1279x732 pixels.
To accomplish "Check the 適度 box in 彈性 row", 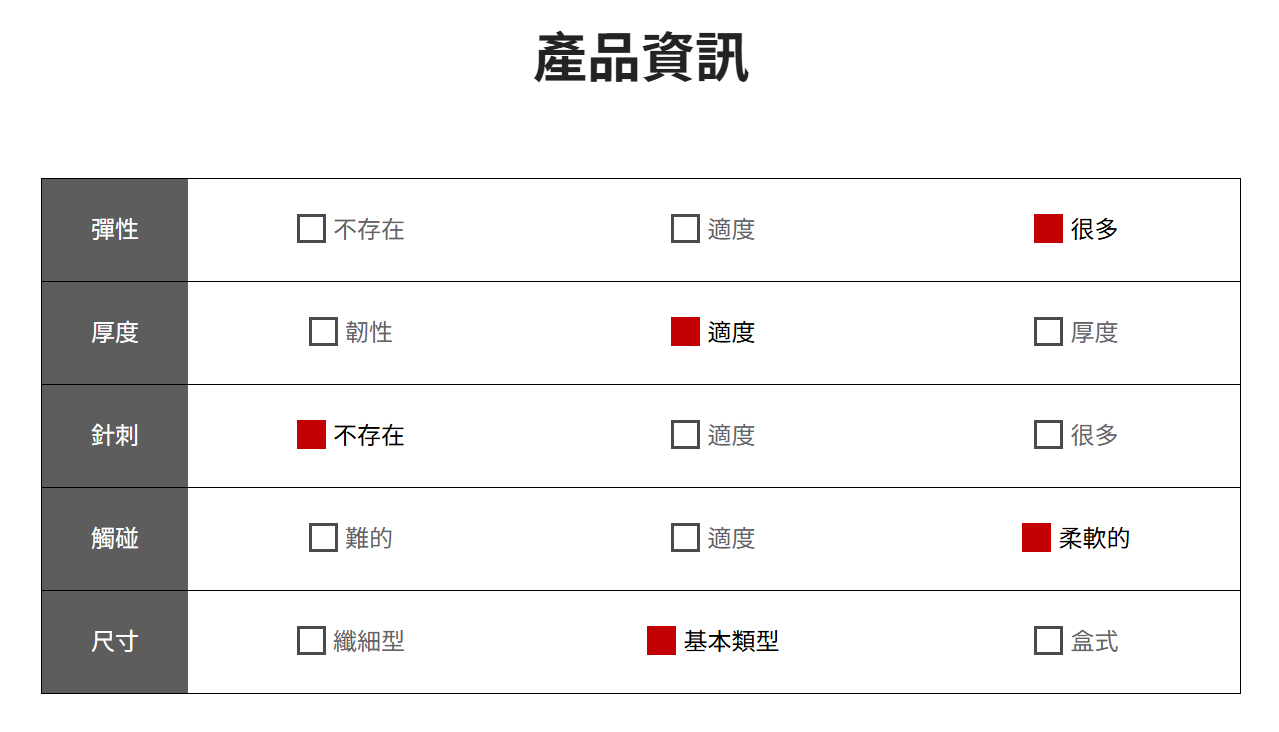I will [x=685, y=229].
